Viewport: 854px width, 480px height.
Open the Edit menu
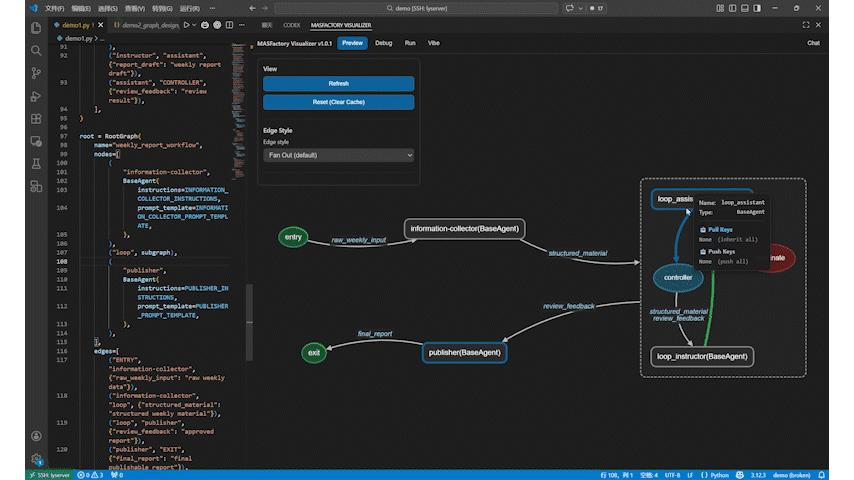(81, 8)
